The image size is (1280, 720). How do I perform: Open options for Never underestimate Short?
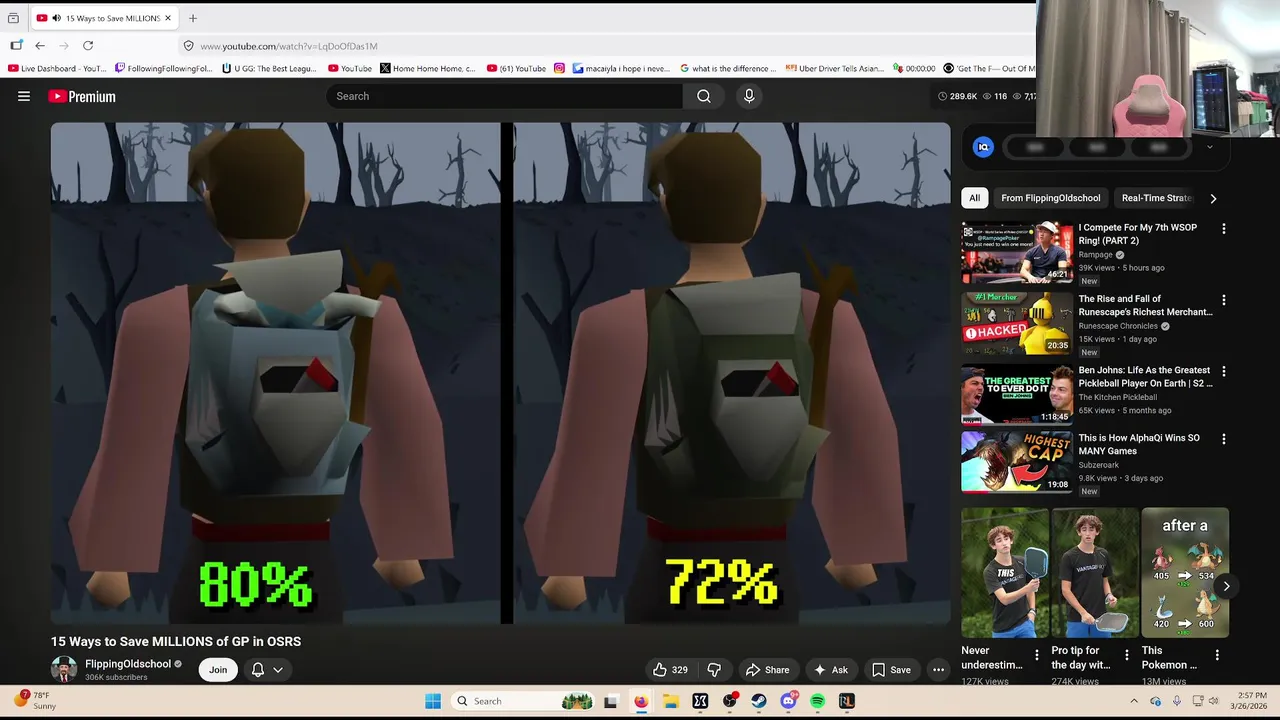[1036, 656]
